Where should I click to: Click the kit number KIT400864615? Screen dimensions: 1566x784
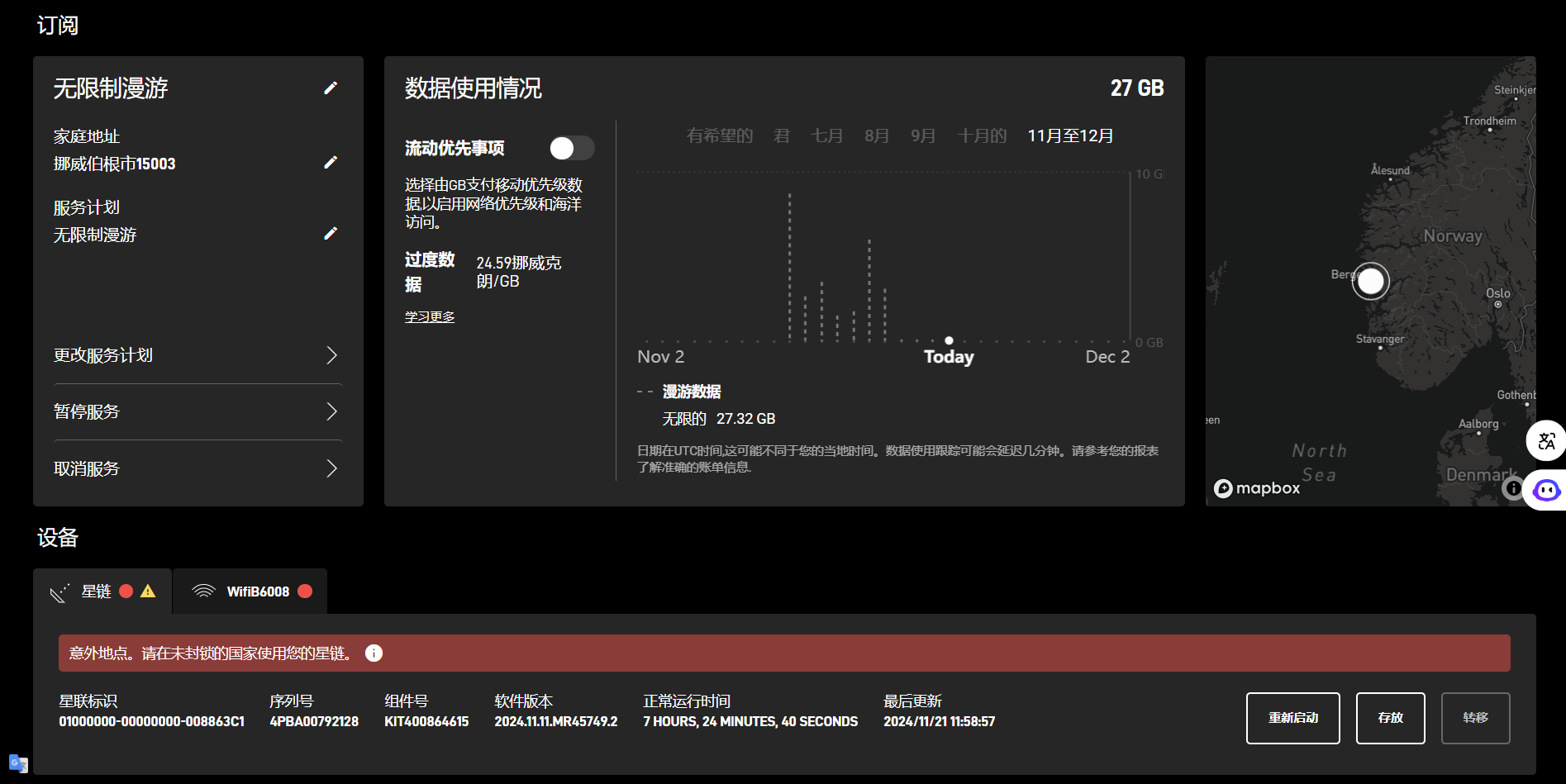pos(426,721)
